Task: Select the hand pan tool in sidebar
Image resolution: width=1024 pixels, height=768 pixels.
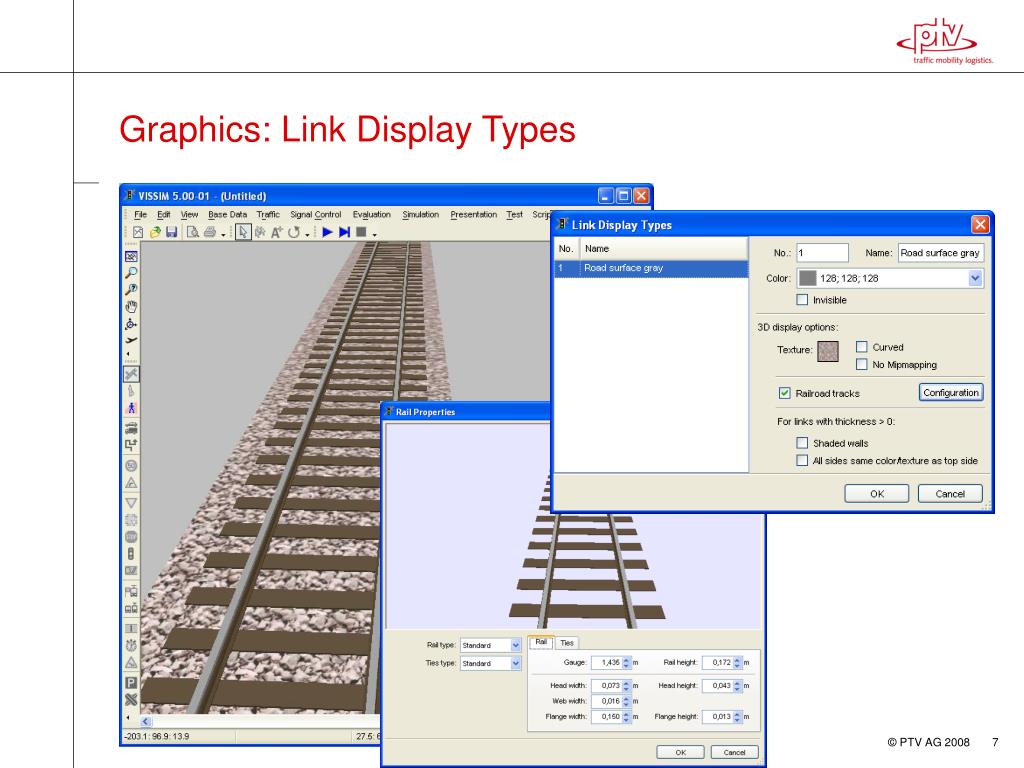Action: click(x=131, y=306)
